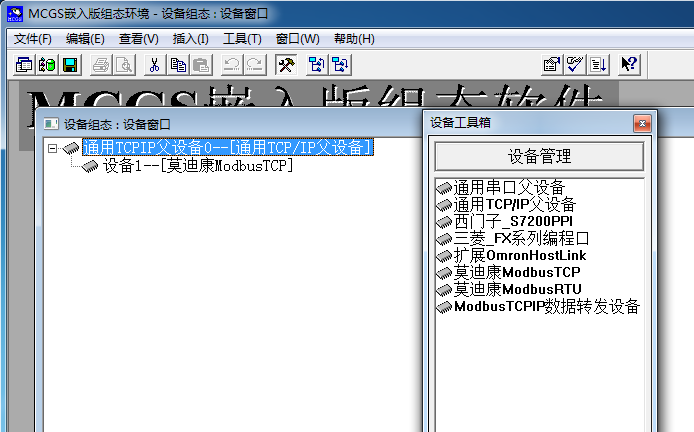
Task: Click the Copy icon in toolbar
Action: pyautogui.click(x=178, y=65)
